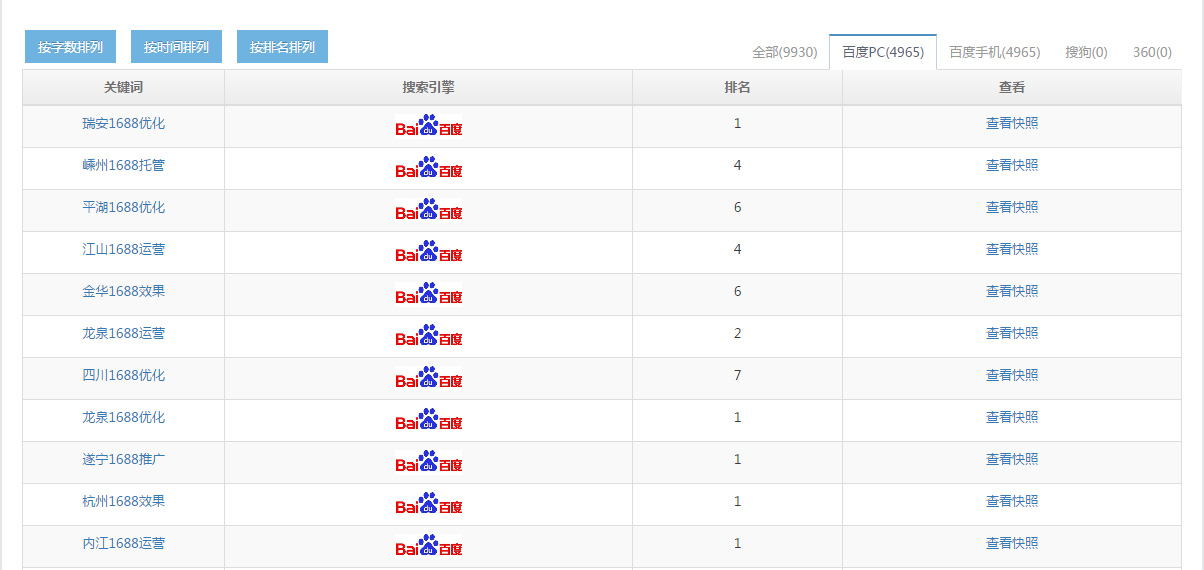Click the 排名 column header
The height and width of the screenshot is (570, 1204).
738,88
